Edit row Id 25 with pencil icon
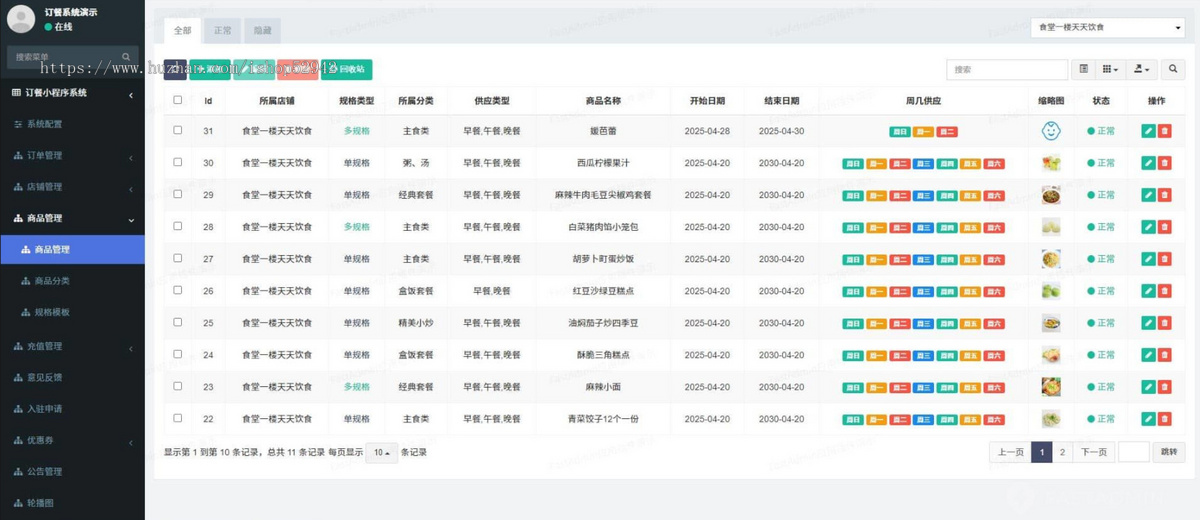The image size is (1200, 520). [1148, 323]
